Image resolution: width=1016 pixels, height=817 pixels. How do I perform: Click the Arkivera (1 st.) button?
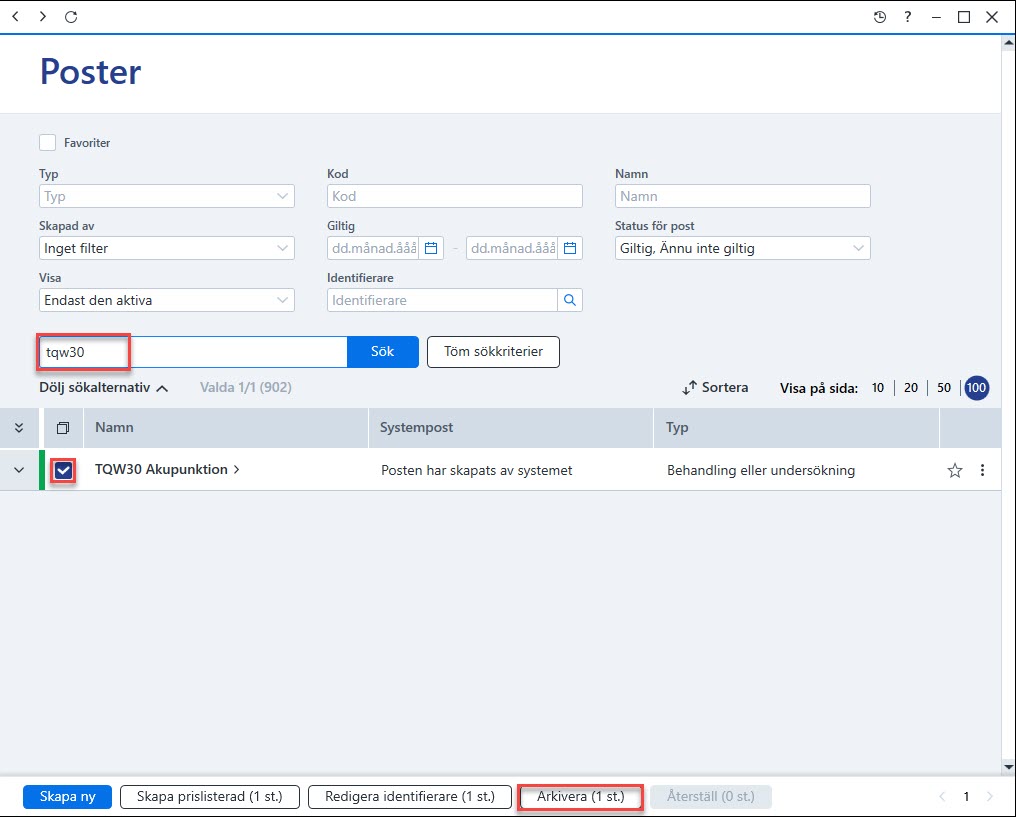pos(581,796)
